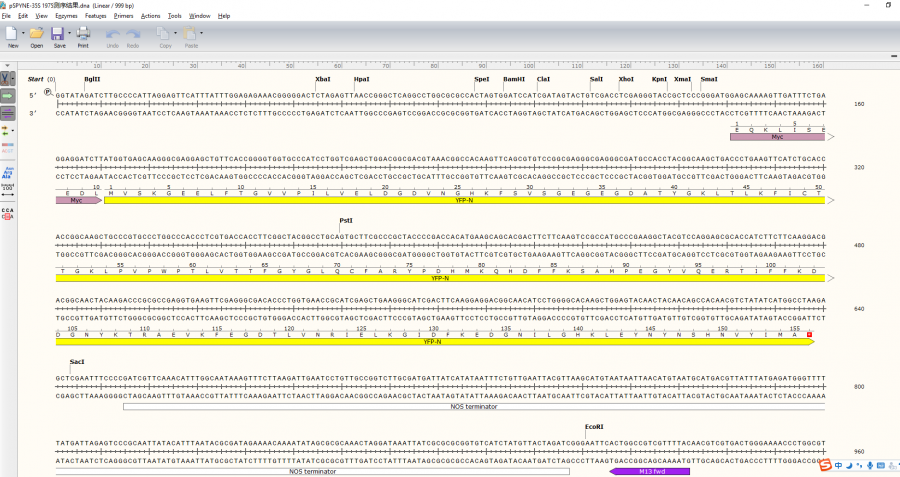Click the collapse bar at top right
Image resolution: width=900 pixels, height=477 pixels.
coord(894,56)
